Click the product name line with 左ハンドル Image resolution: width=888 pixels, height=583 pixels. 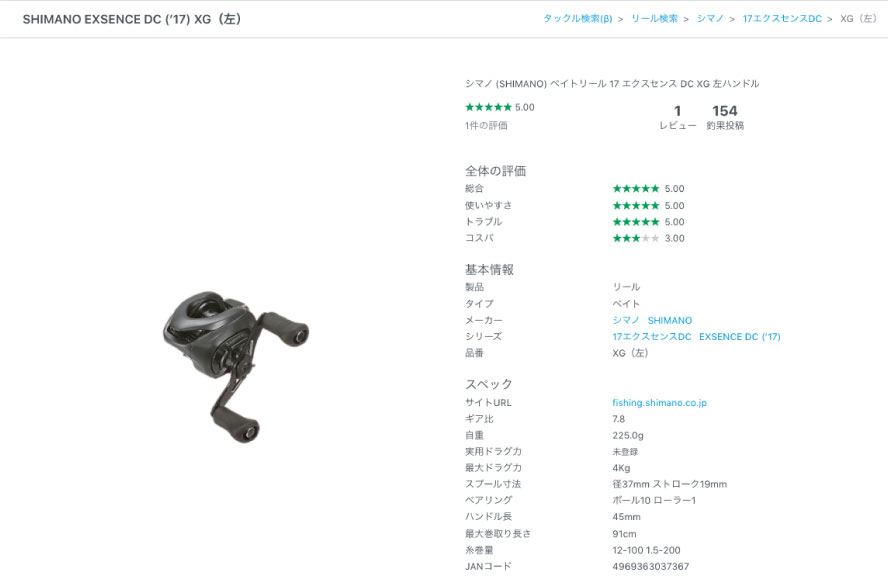point(612,84)
